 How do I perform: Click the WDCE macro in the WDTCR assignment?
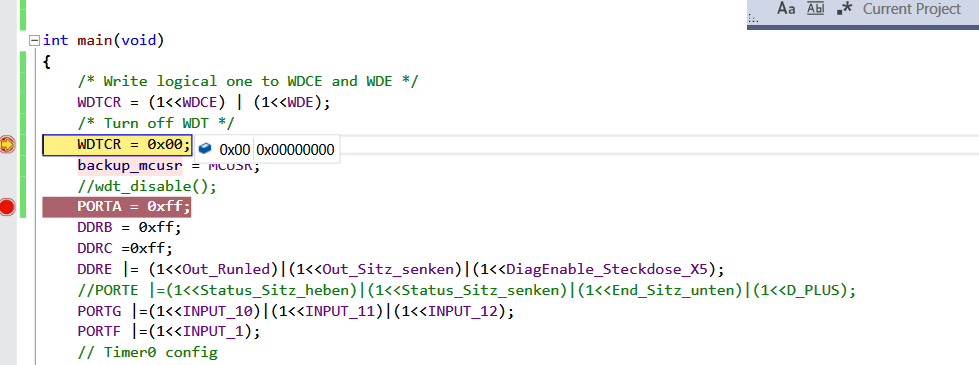(x=199, y=102)
